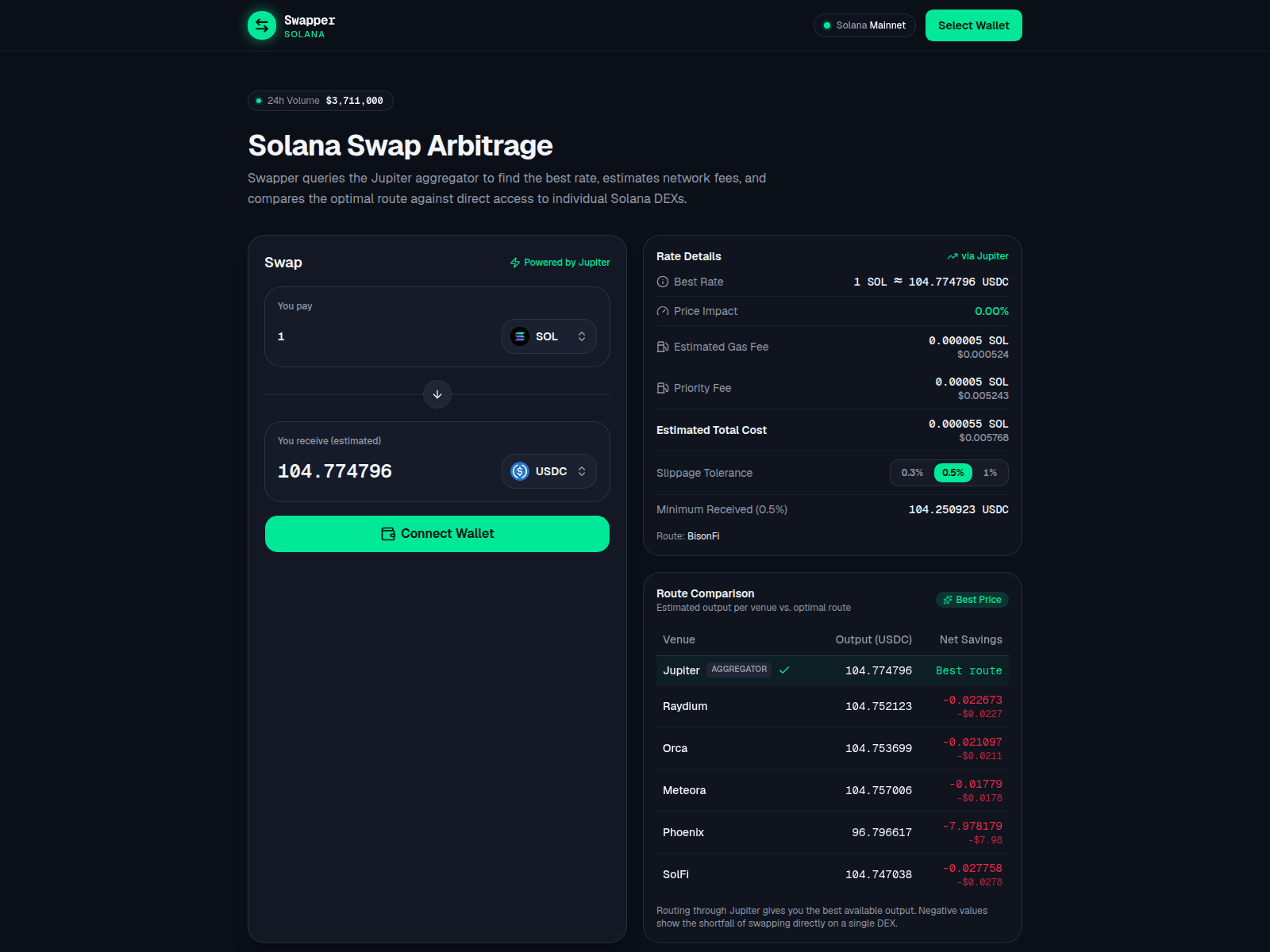Click the Output (USDC) column header
The image size is (1270, 952).
tap(874, 639)
